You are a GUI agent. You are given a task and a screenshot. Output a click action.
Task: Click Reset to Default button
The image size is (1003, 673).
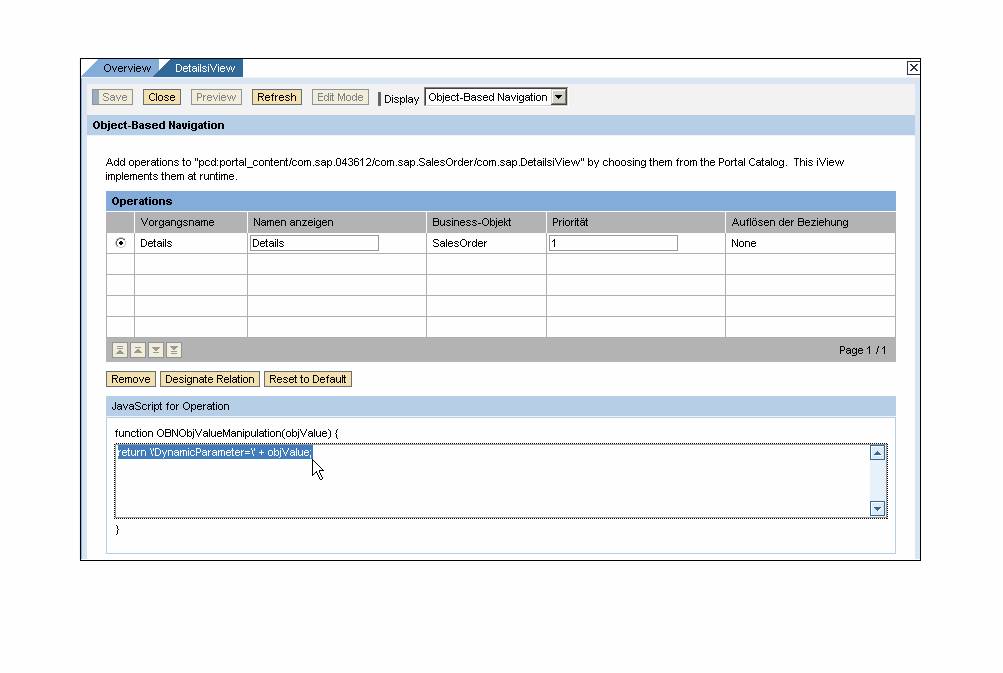point(308,379)
